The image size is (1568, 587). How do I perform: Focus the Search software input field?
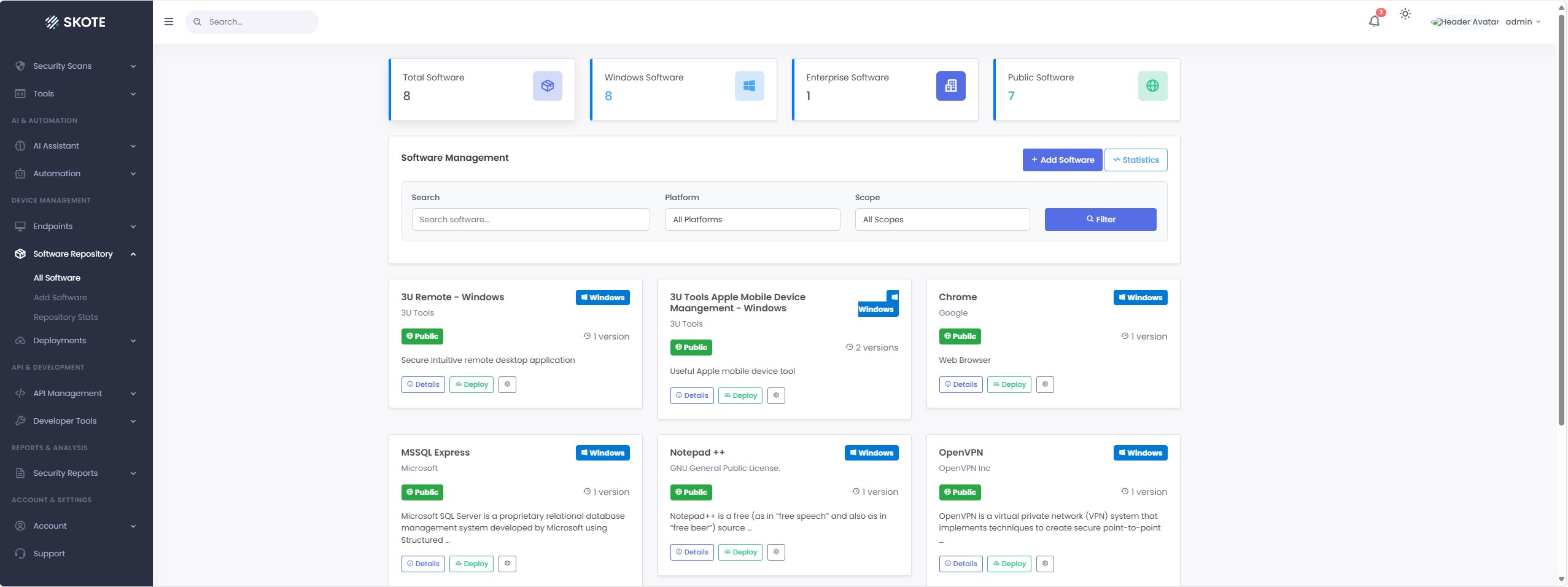pos(530,220)
